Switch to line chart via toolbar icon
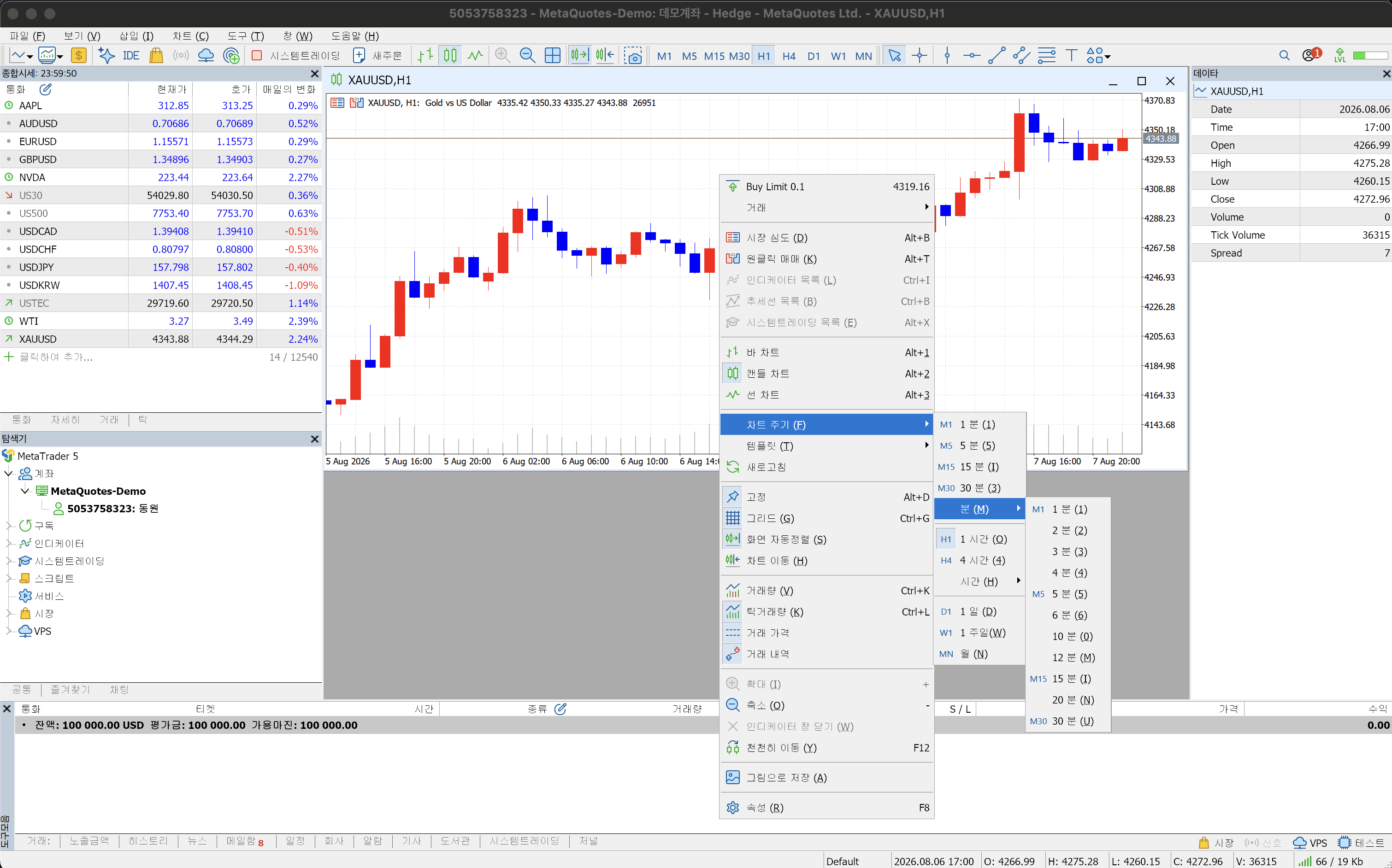This screenshot has width=1392, height=868. 475,56
